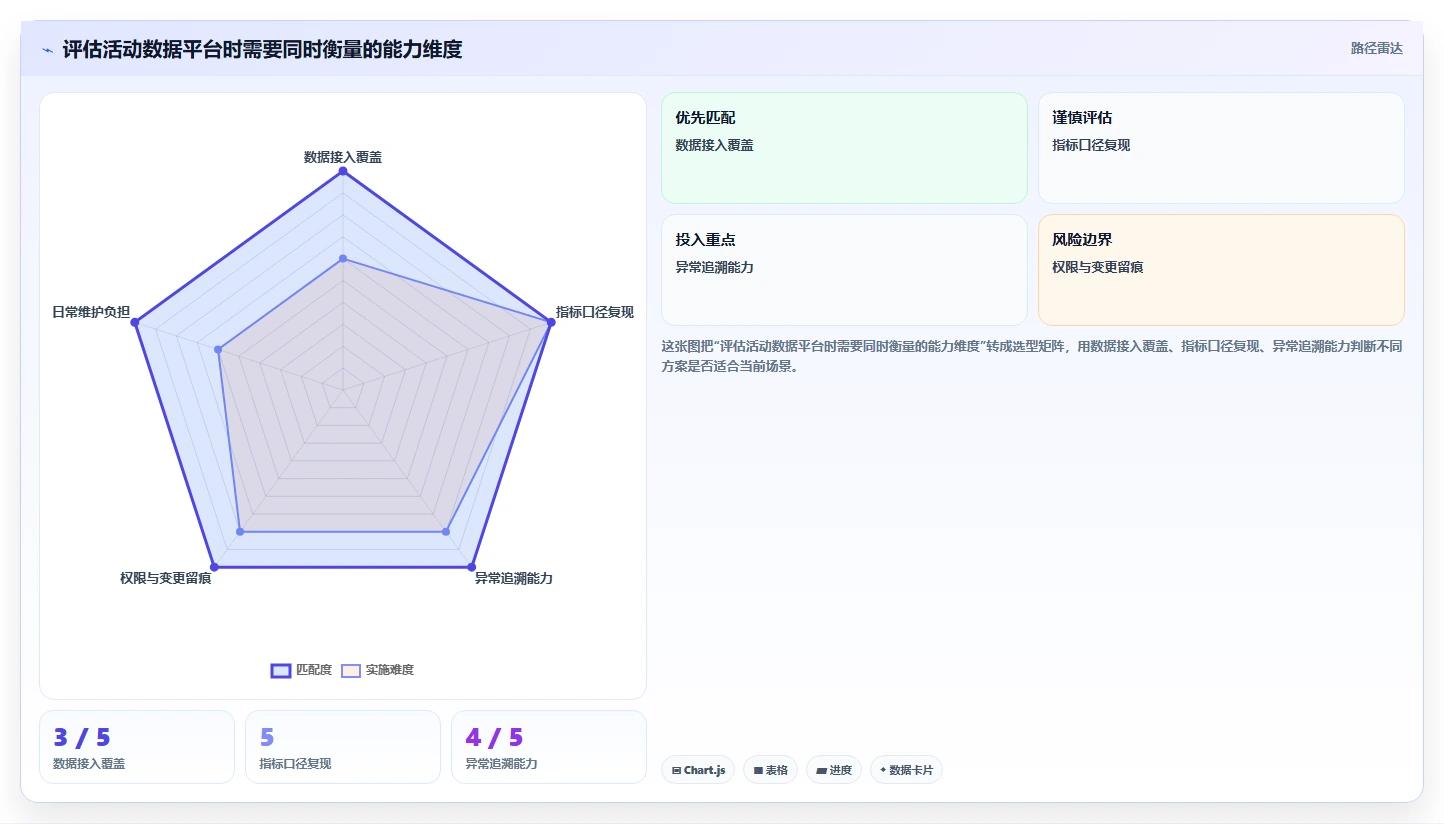Select the 优先匹配 card
The width and height of the screenshot is (1444, 824).
click(x=844, y=148)
